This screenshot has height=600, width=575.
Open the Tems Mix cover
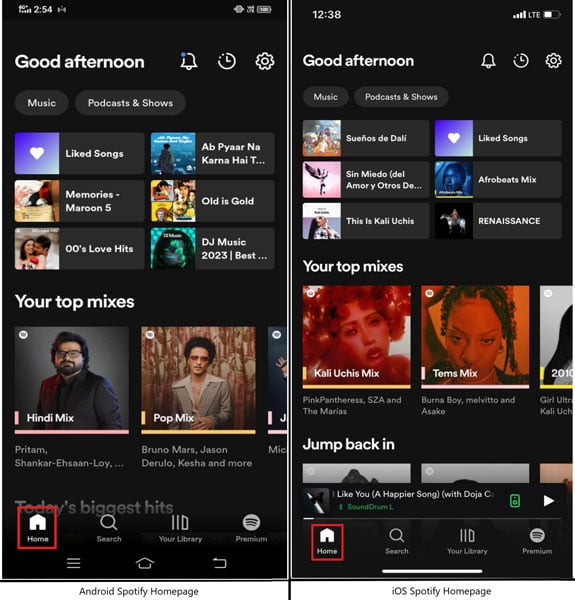(475, 337)
